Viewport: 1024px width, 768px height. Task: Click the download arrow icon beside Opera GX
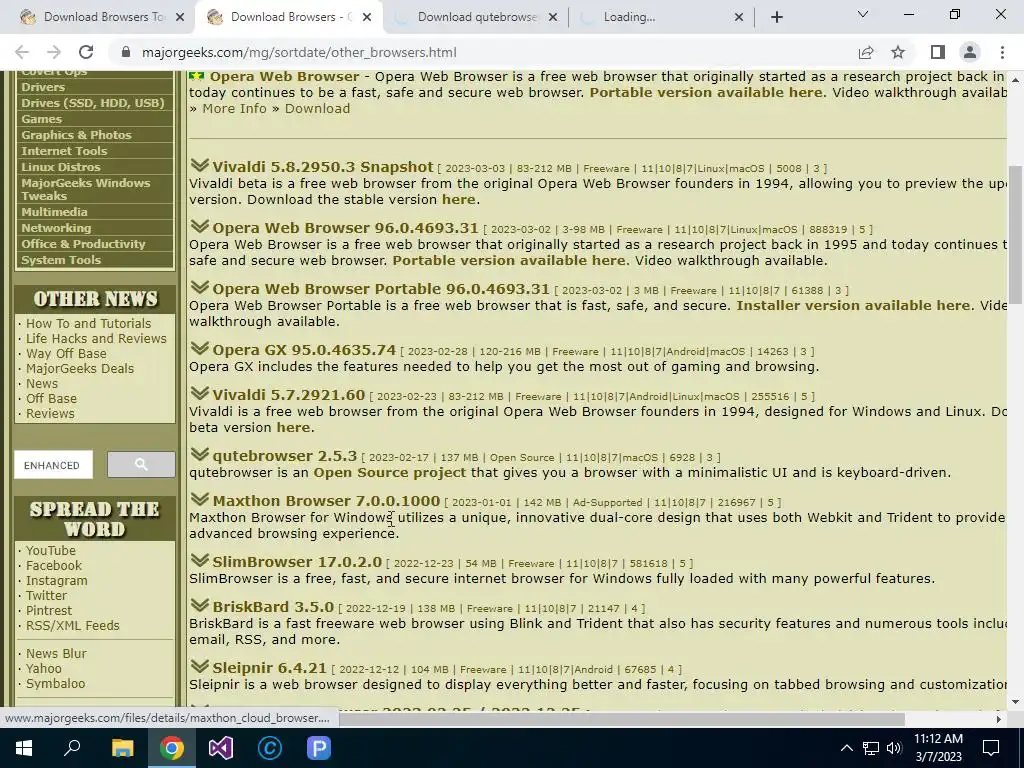pyautogui.click(x=199, y=348)
